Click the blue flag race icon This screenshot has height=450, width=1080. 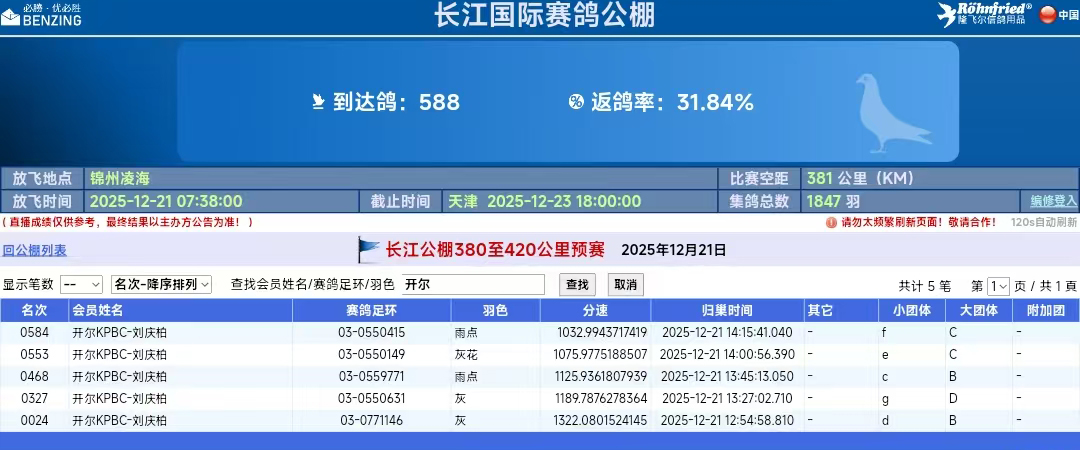point(369,249)
